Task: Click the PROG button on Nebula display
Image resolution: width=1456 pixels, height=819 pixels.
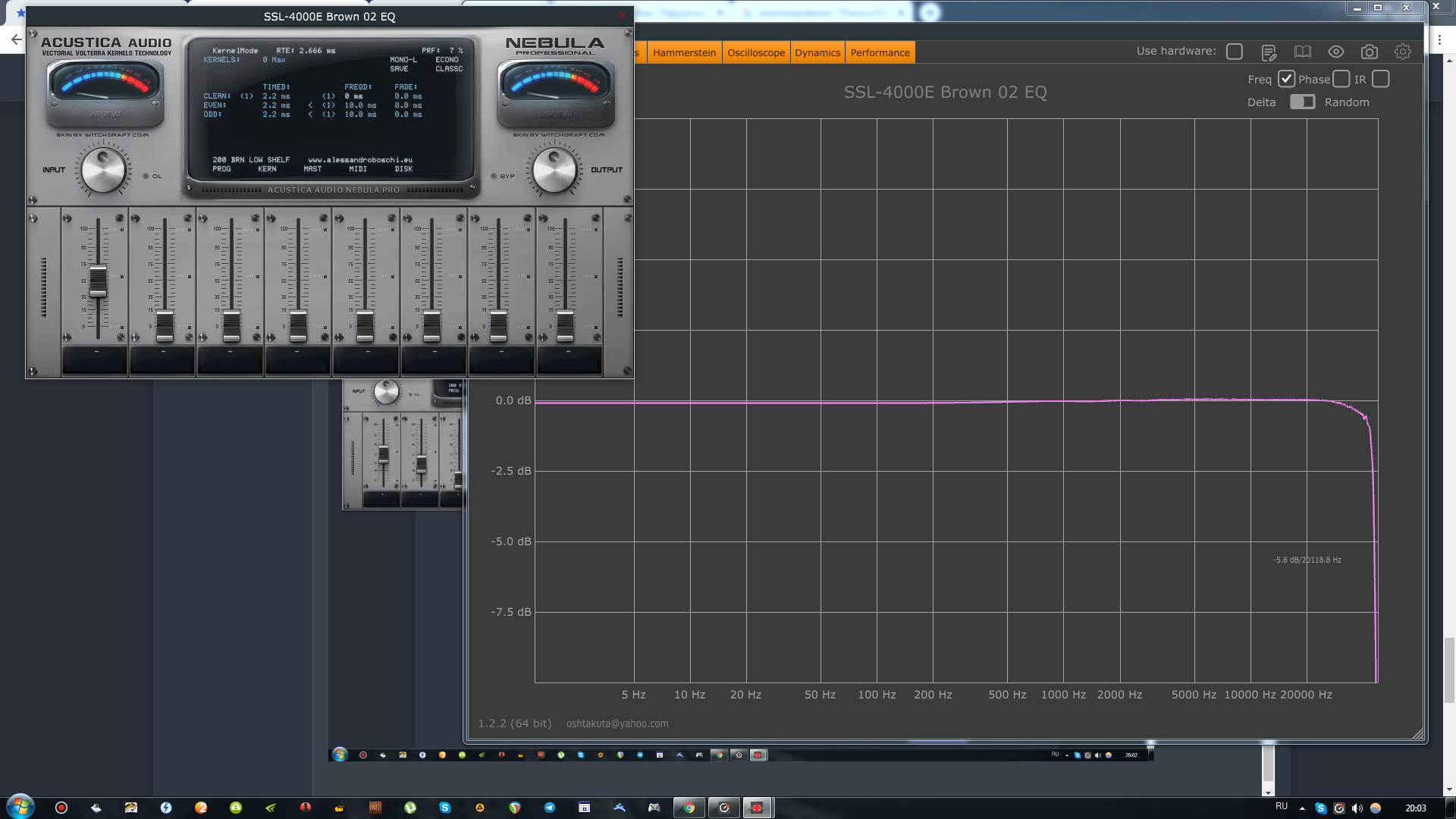Action: pyautogui.click(x=221, y=169)
